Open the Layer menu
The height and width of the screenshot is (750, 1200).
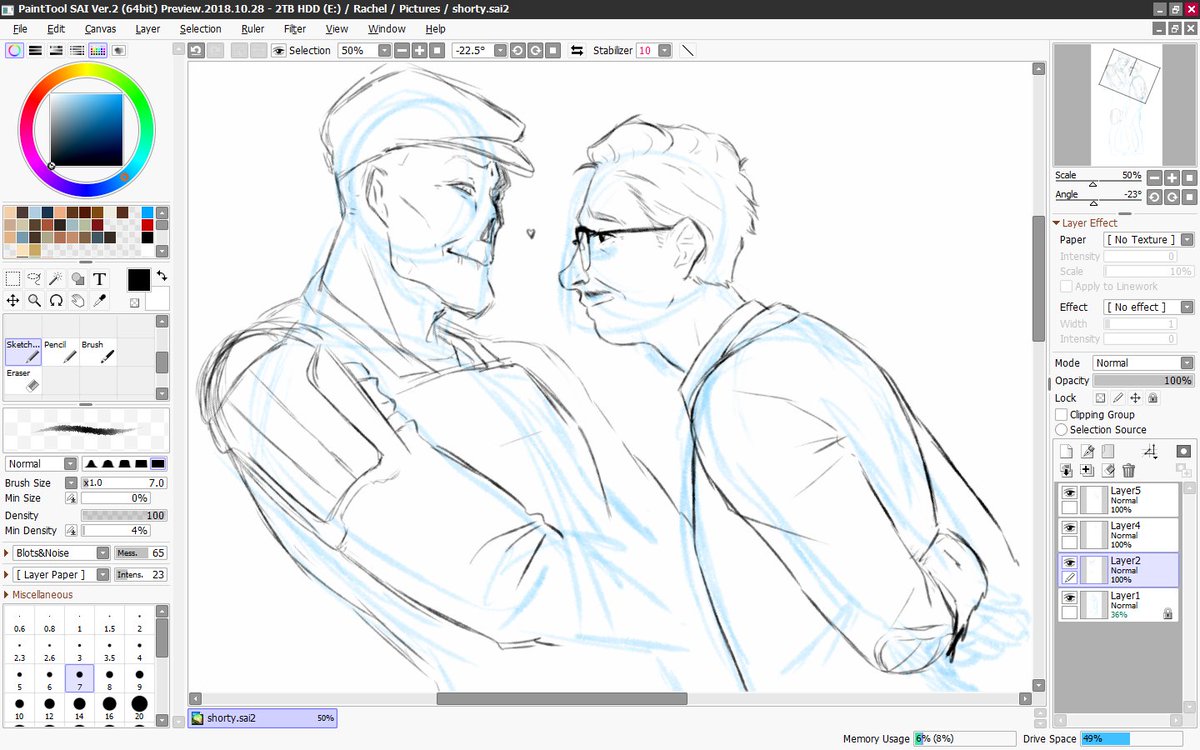[x=148, y=29]
